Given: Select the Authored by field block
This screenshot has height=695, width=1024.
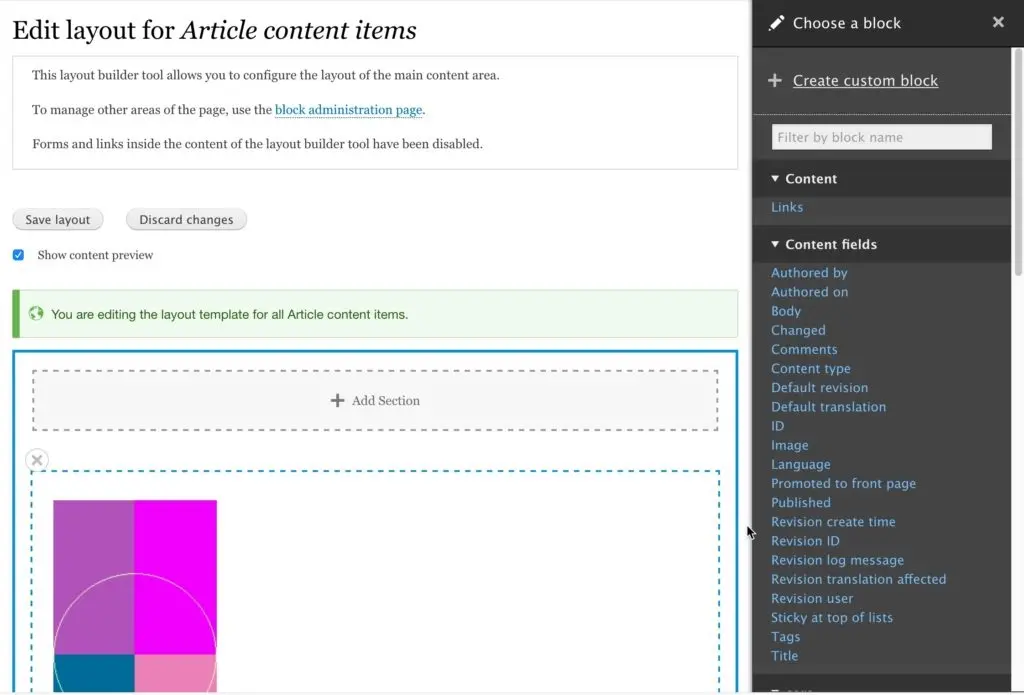Looking at the screenshot, I should (809, 273).
